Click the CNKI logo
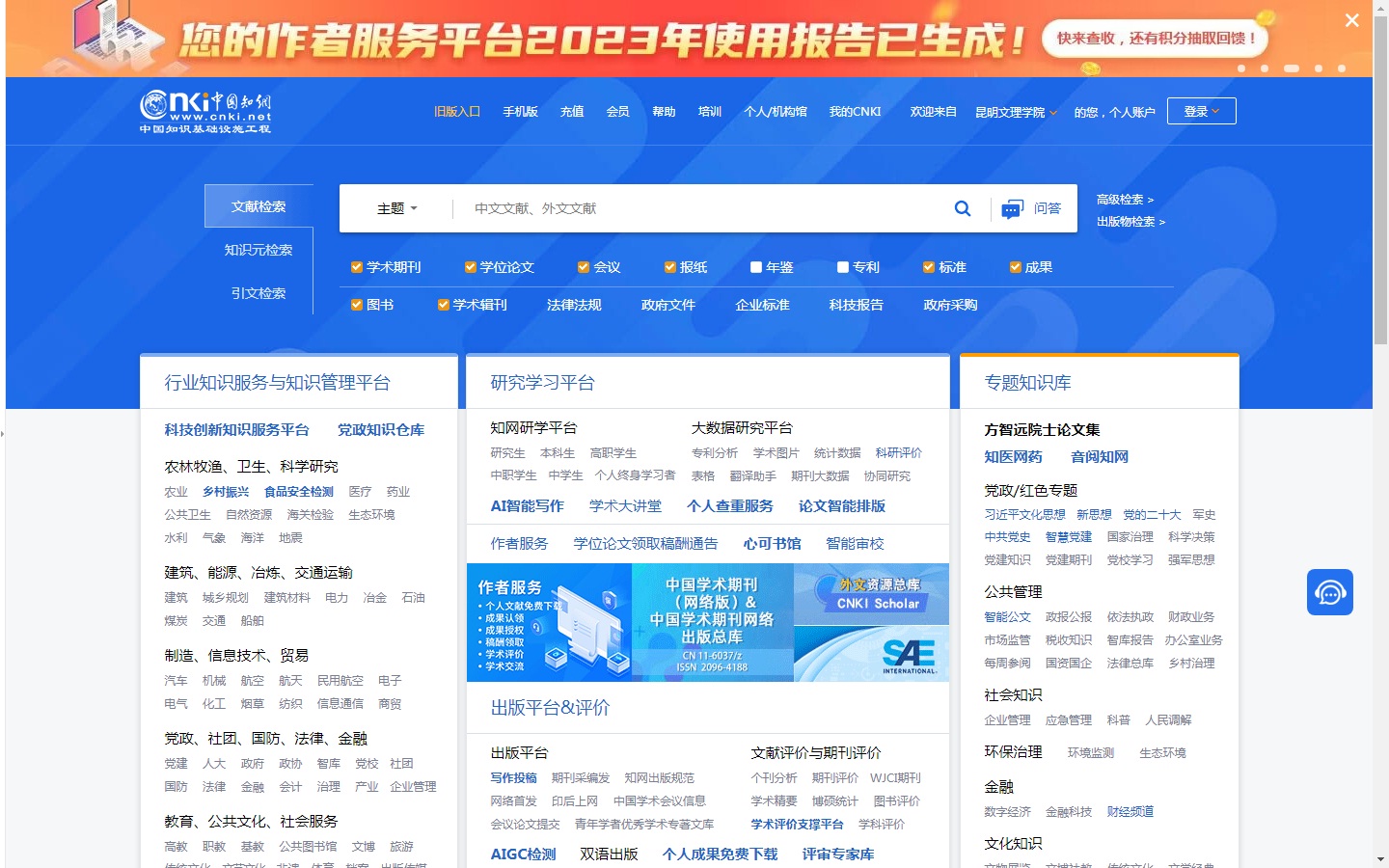The image size is (1389, 868). click(204, 111)
